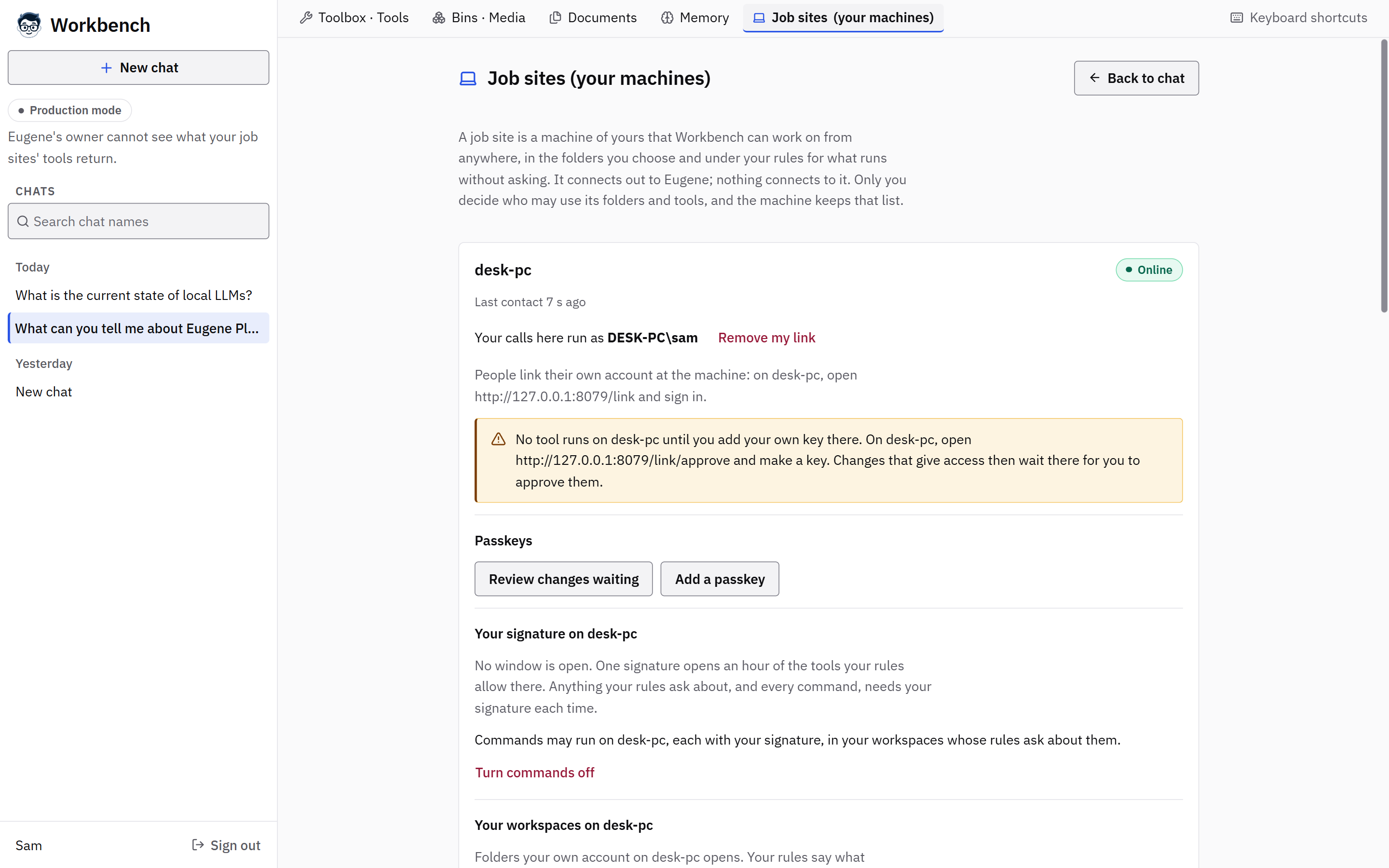Click the DESK-PC\sam account name
Viewport: 1389px width, 868px height.
(x=652, y=338)
